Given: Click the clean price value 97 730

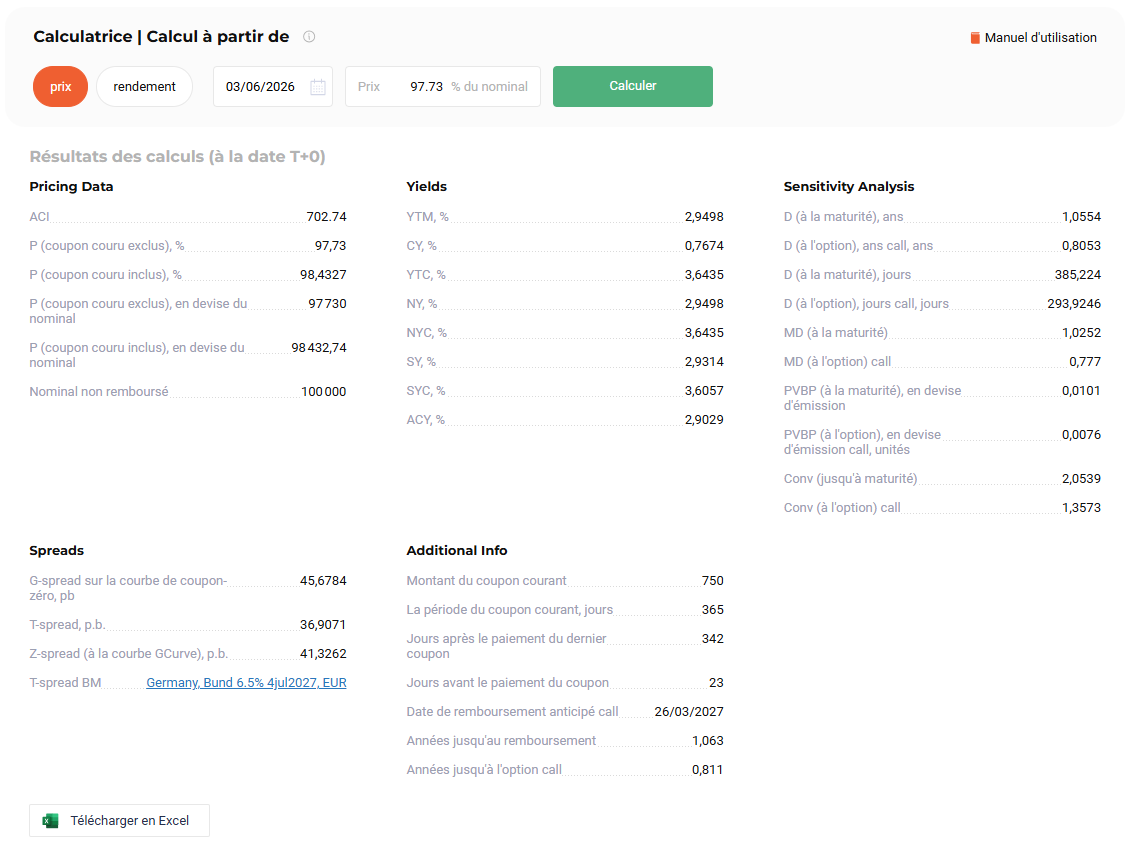Looking at the screenshot, I should click(x=327, y=304).
